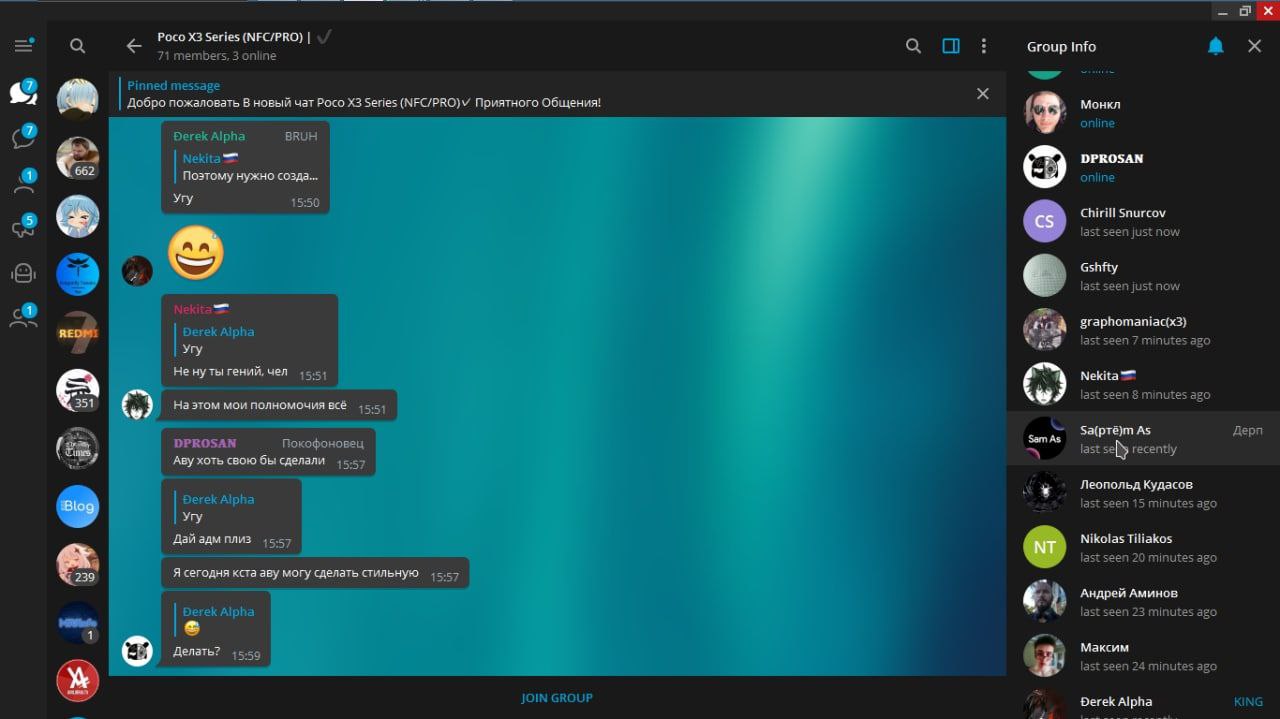The image size is (1280, 719).
Task: Open the three-dot chat options menu
Action: click(x=984, y=46)
